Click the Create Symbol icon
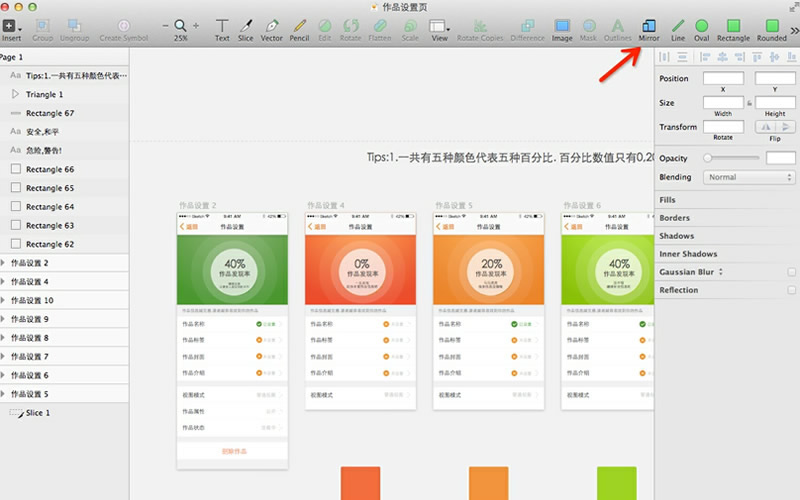Viewport: 800px width, 500px height. click(123, 26)
